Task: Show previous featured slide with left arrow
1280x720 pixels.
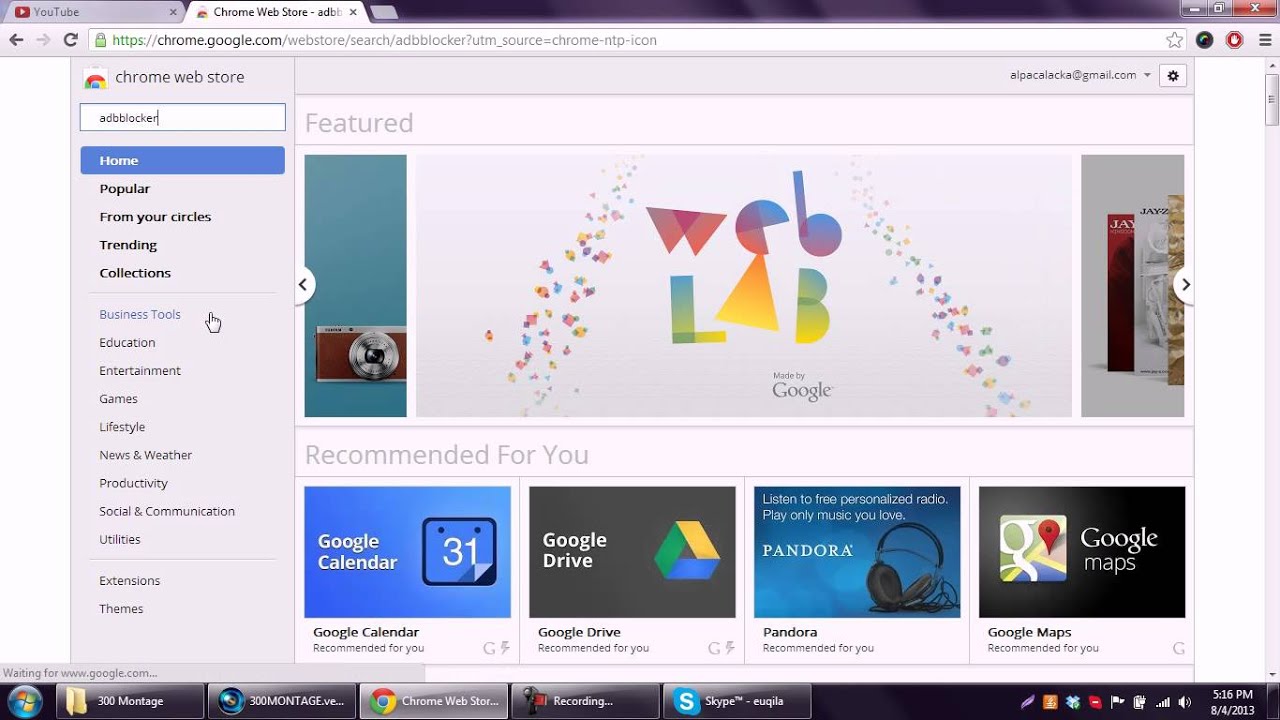Action: 302,285
